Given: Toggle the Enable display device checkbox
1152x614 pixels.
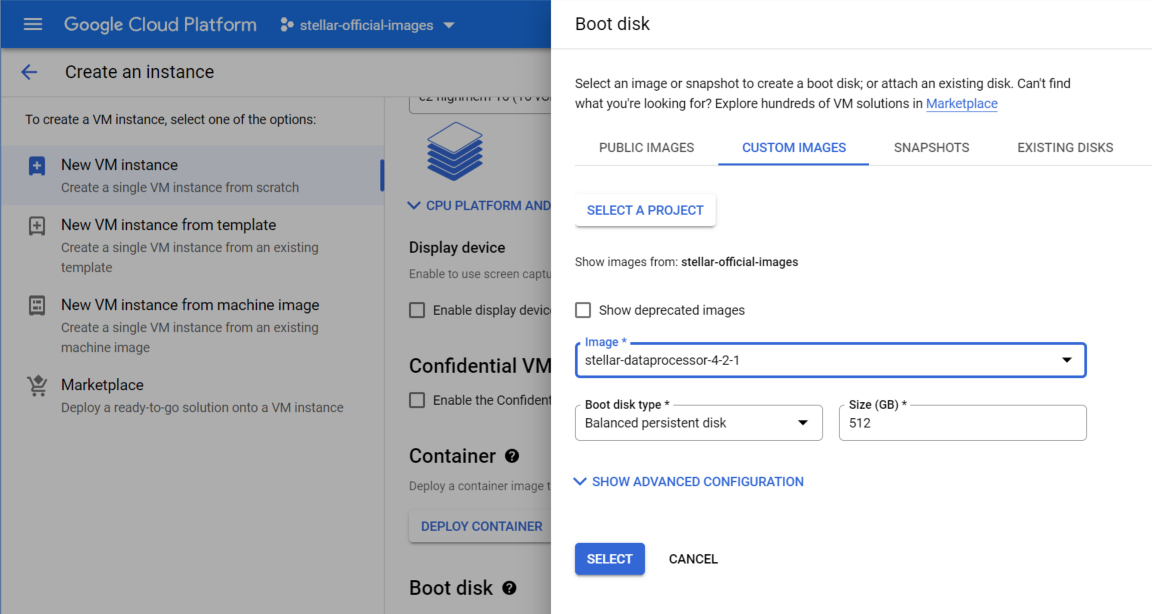Looking at the screenshot, I should click(417, 310).
